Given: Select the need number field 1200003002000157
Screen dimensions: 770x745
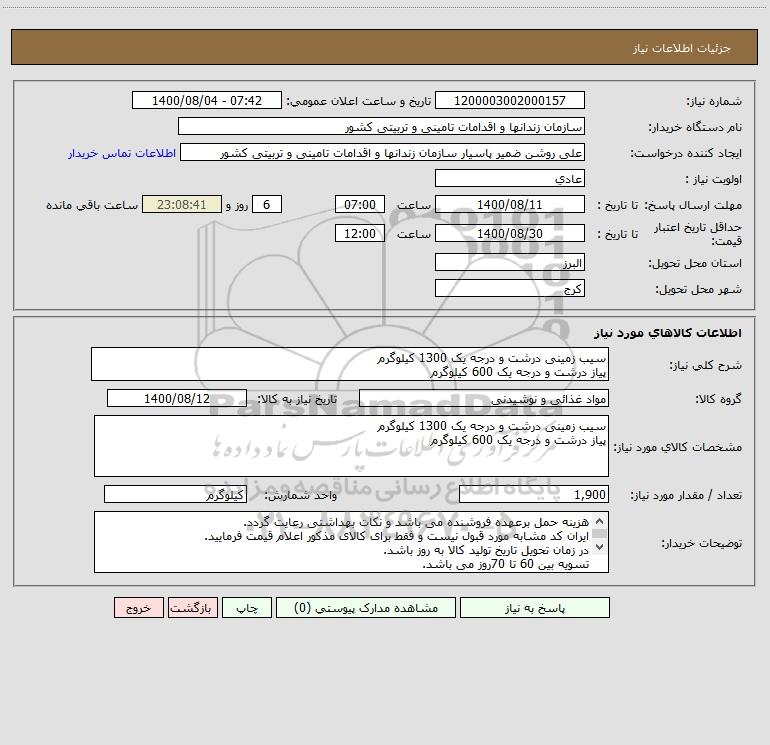Looking at the screenshot, I should 510,100.
